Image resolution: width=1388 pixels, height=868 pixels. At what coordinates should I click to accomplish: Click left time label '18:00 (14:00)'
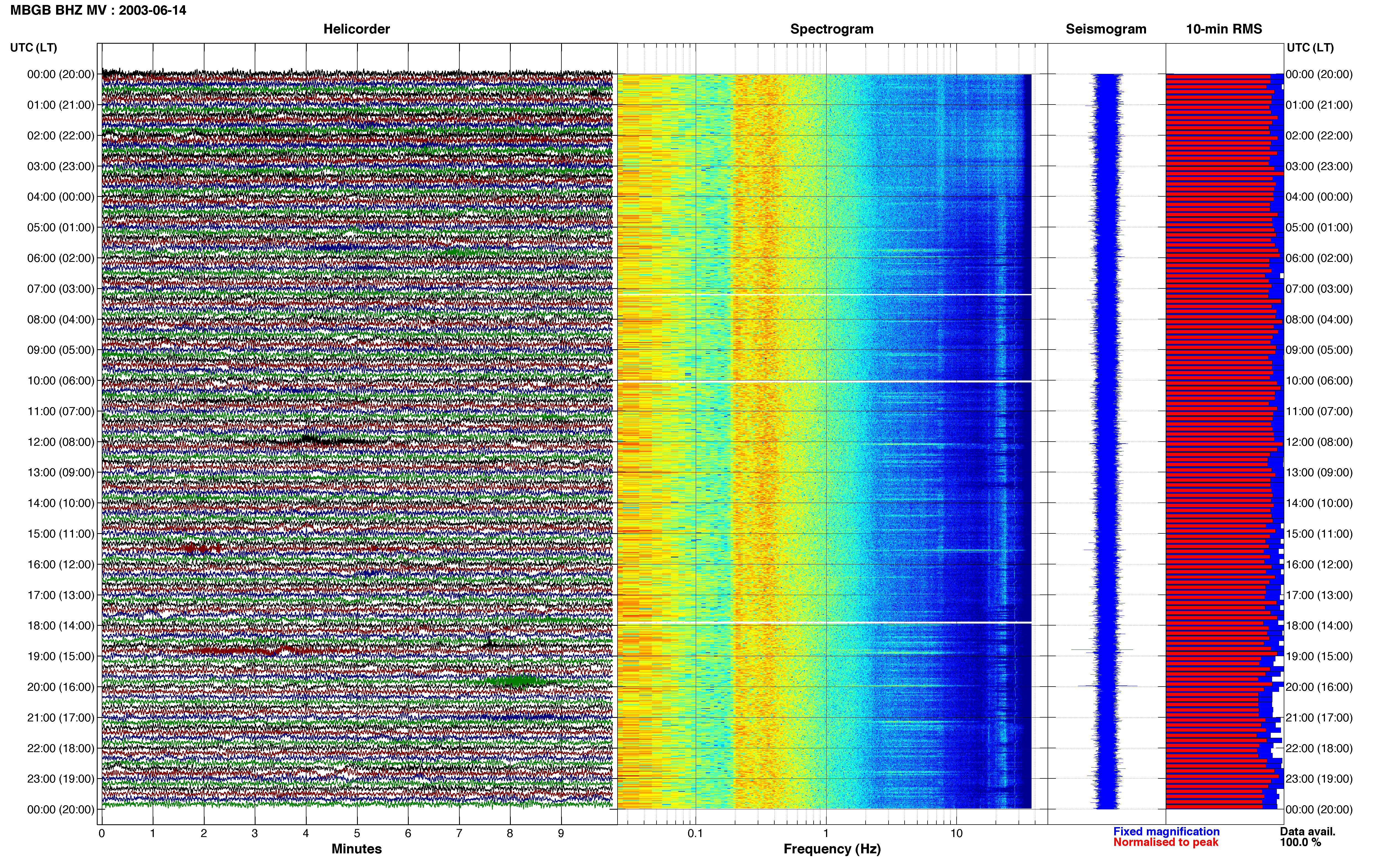[61, 626]
